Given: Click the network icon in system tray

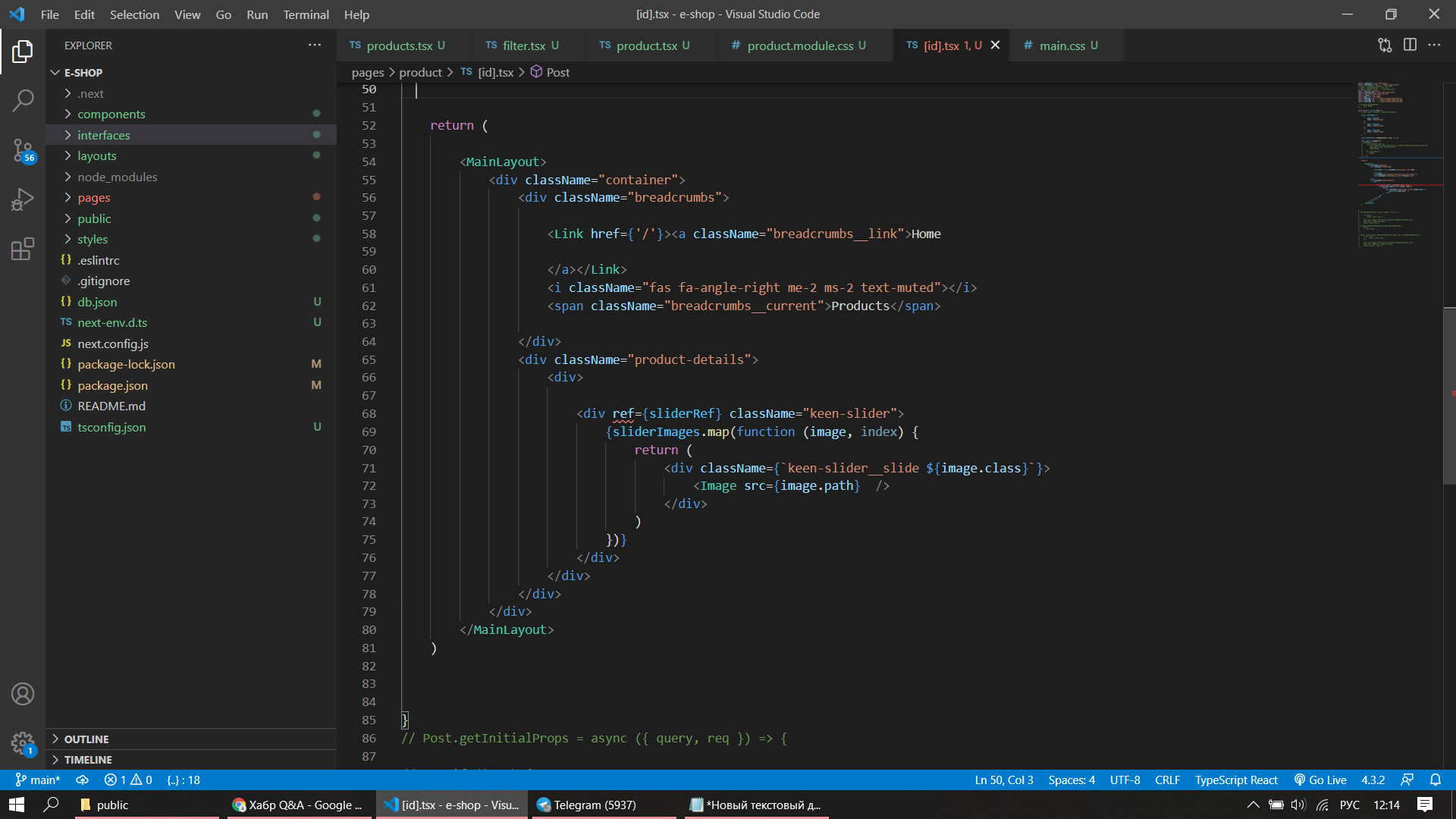Looking at the screenshot, I should click(x=1323, y=805).
